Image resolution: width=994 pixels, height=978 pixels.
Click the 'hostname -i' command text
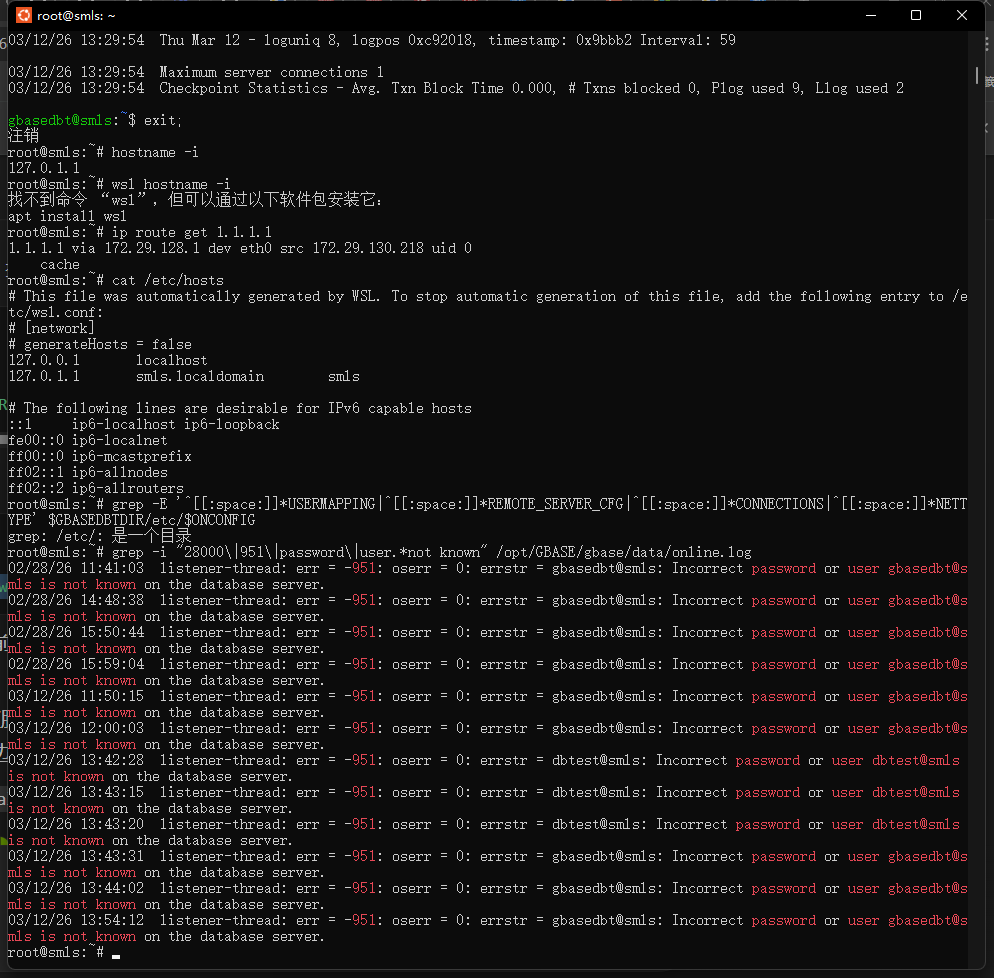pyautogui.click(x=155, y=152)
